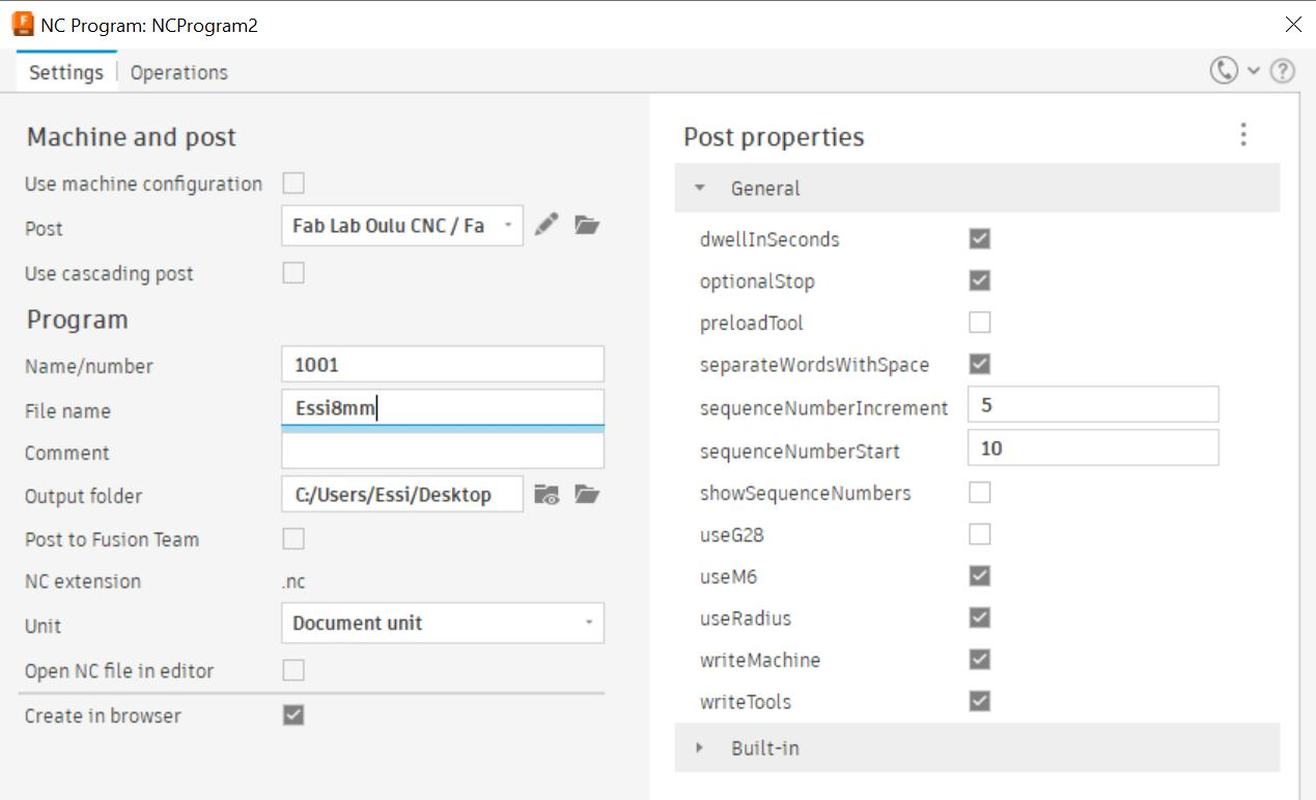Image resolution: width=1316 pixels, height=800 pixels.
Task: Click the sequenceNumberStart field
Action: pyautogui.click(x=1093, y=448)
